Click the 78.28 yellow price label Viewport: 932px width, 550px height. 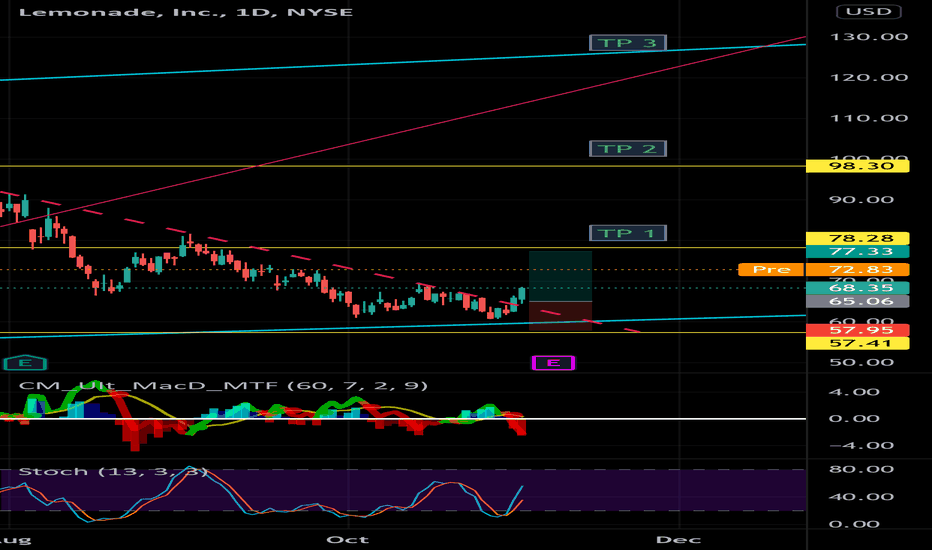[x=857, y=238]
